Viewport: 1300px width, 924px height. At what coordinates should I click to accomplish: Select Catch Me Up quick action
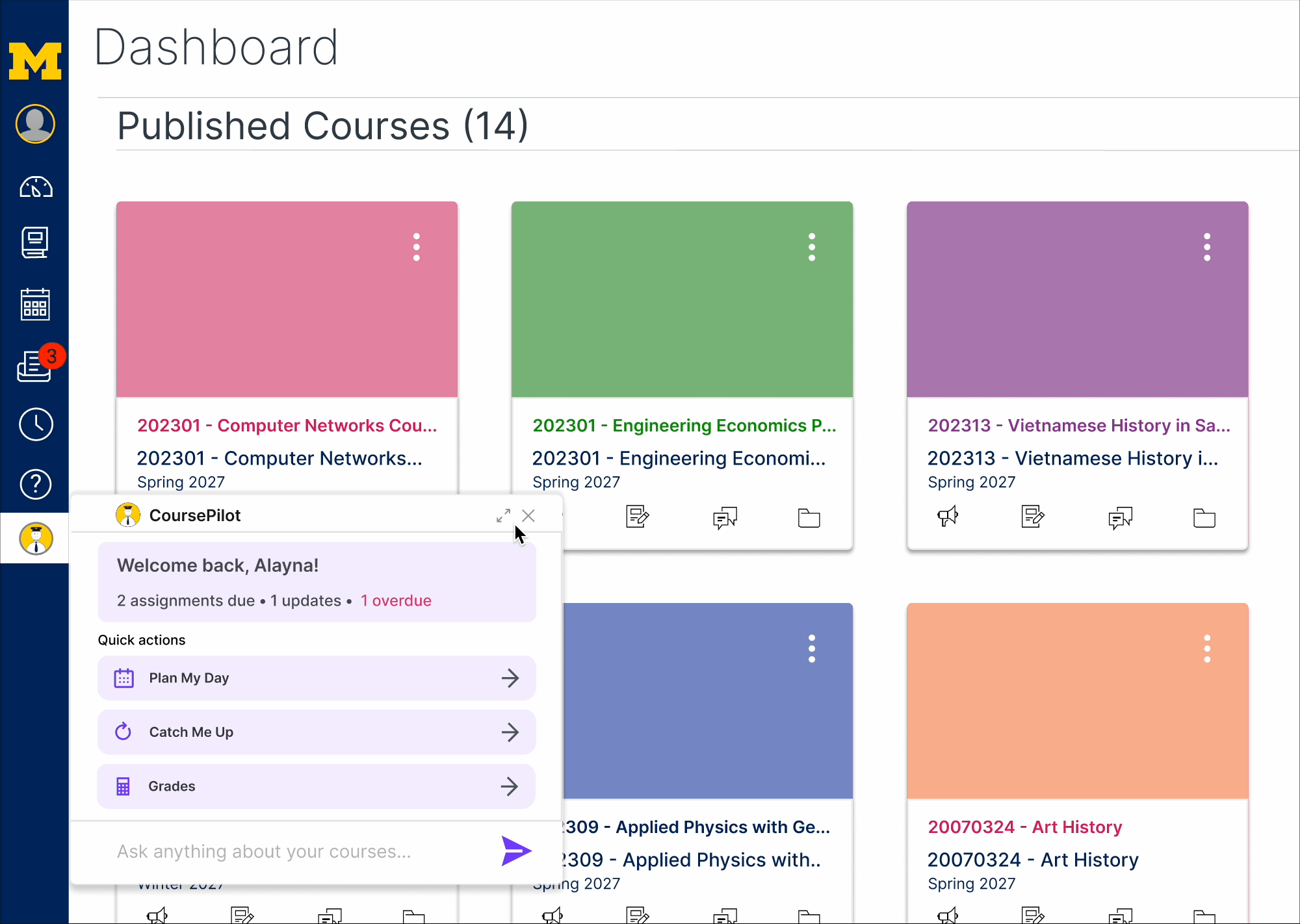[317, 732]
